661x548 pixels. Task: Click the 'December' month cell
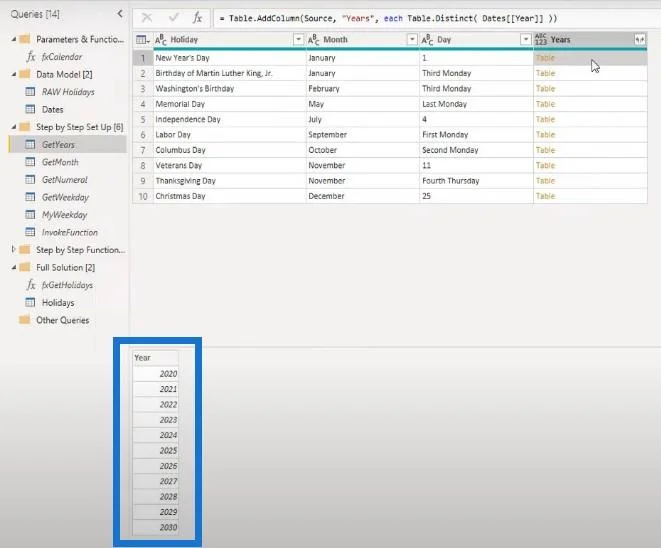[x=363, y=196]
